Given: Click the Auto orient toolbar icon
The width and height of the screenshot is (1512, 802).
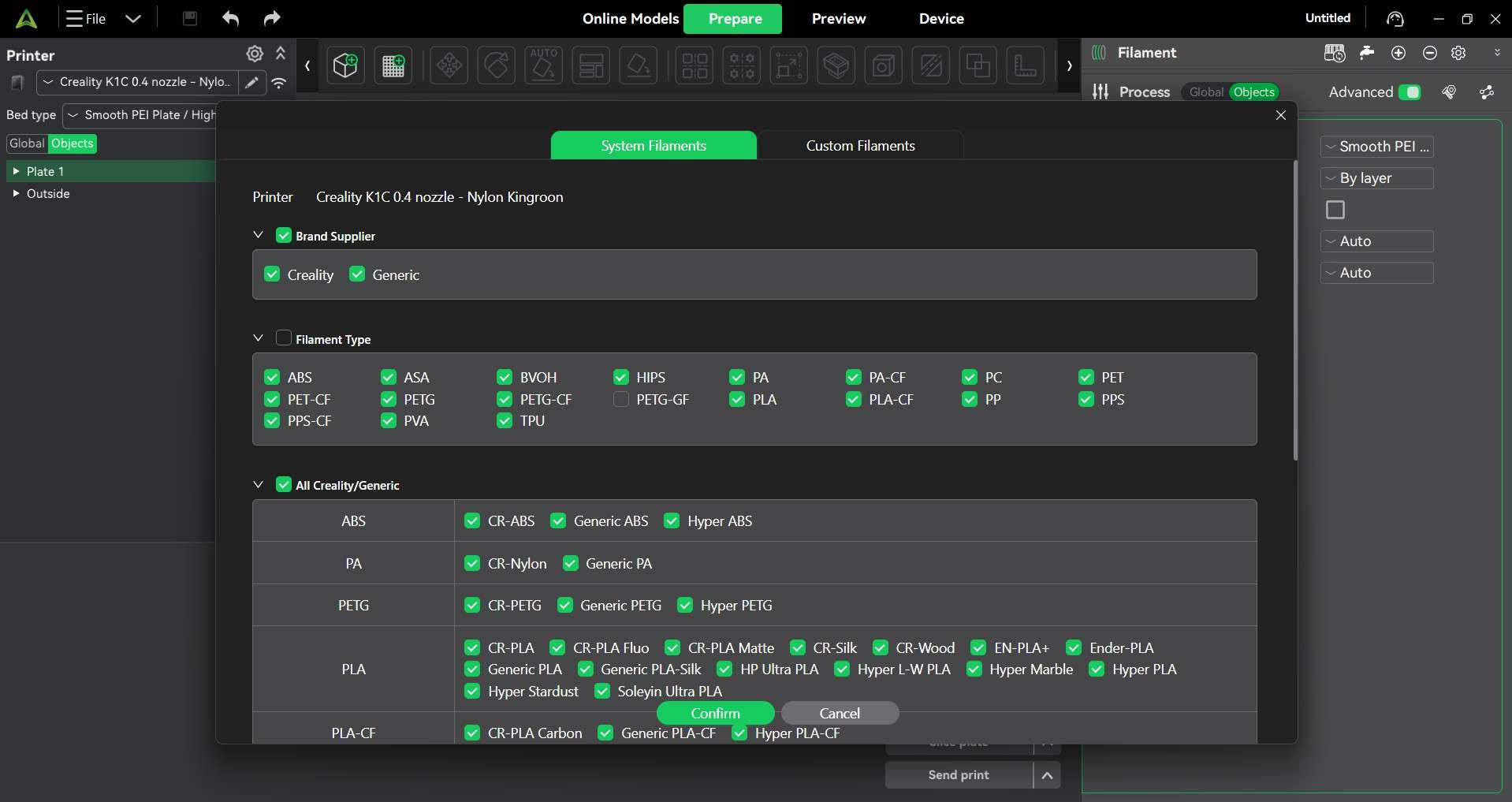Looking at the screenshot, I should pyautogui.click(x=544, y=65).
